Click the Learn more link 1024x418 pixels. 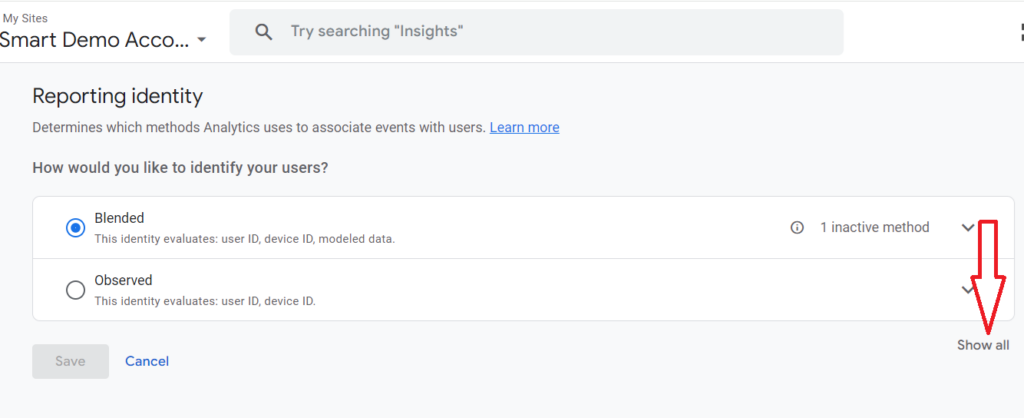524,127
